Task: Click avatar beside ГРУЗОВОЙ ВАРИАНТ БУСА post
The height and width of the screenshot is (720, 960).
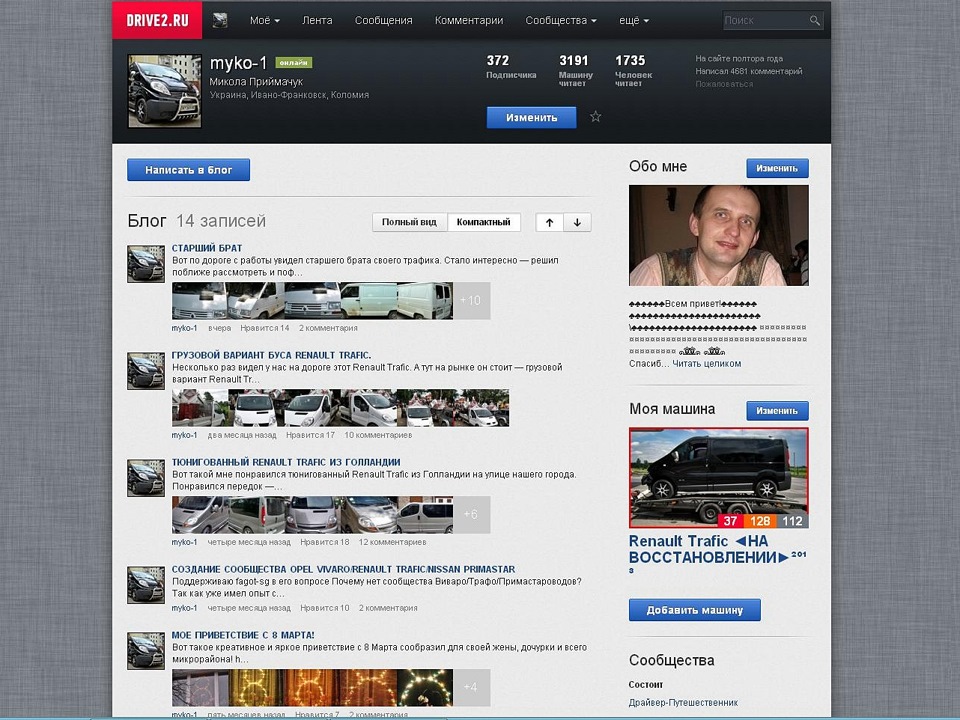Action: pyautogui.click(x=146, y=371)
